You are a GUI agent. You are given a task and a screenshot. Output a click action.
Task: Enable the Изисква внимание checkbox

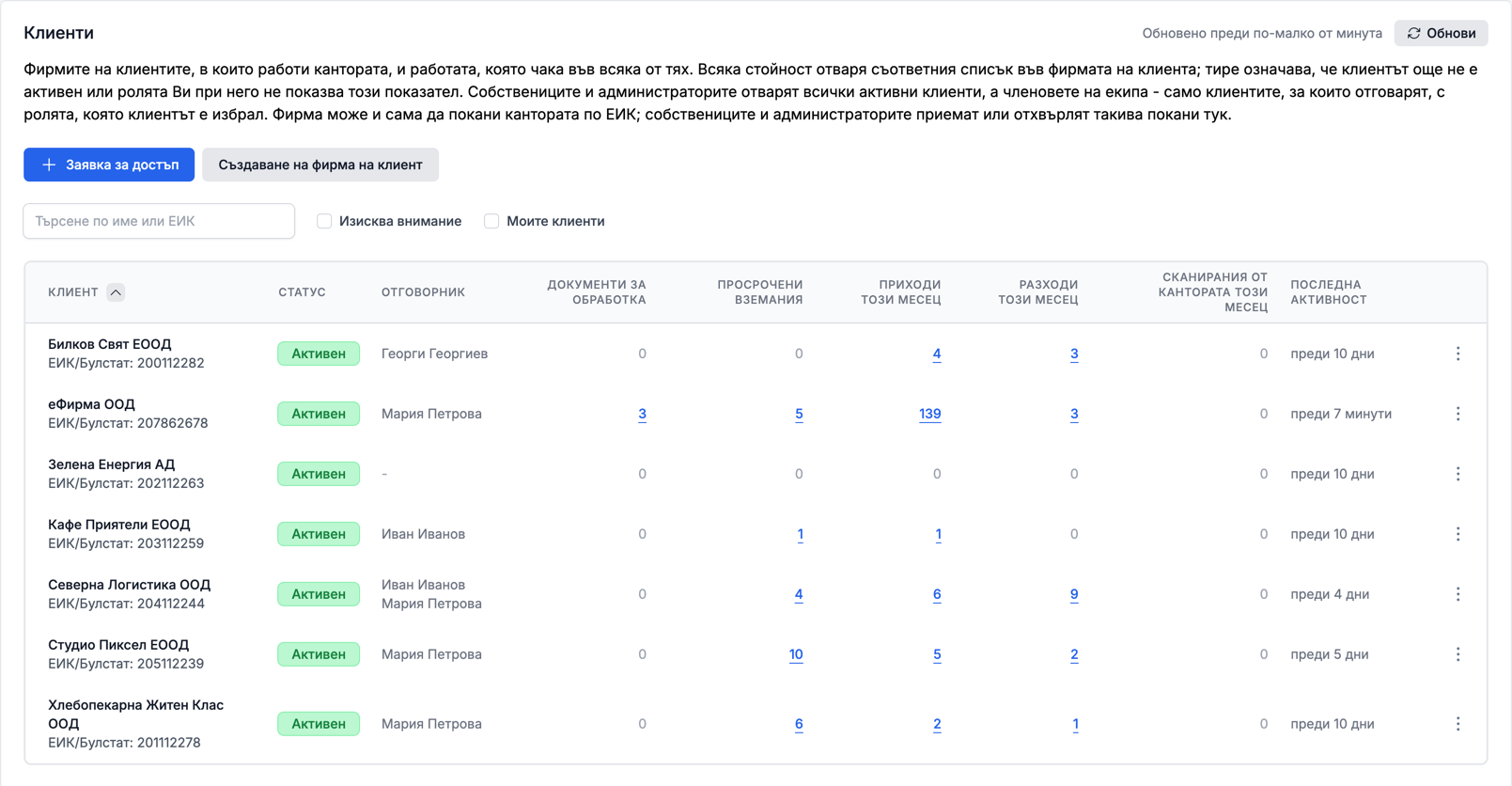(x=324, y=221)
